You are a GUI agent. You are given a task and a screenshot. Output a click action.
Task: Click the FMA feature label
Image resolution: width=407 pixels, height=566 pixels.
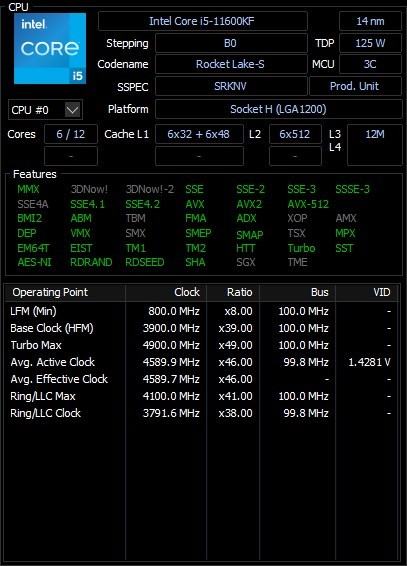click(x=196, y=218)
